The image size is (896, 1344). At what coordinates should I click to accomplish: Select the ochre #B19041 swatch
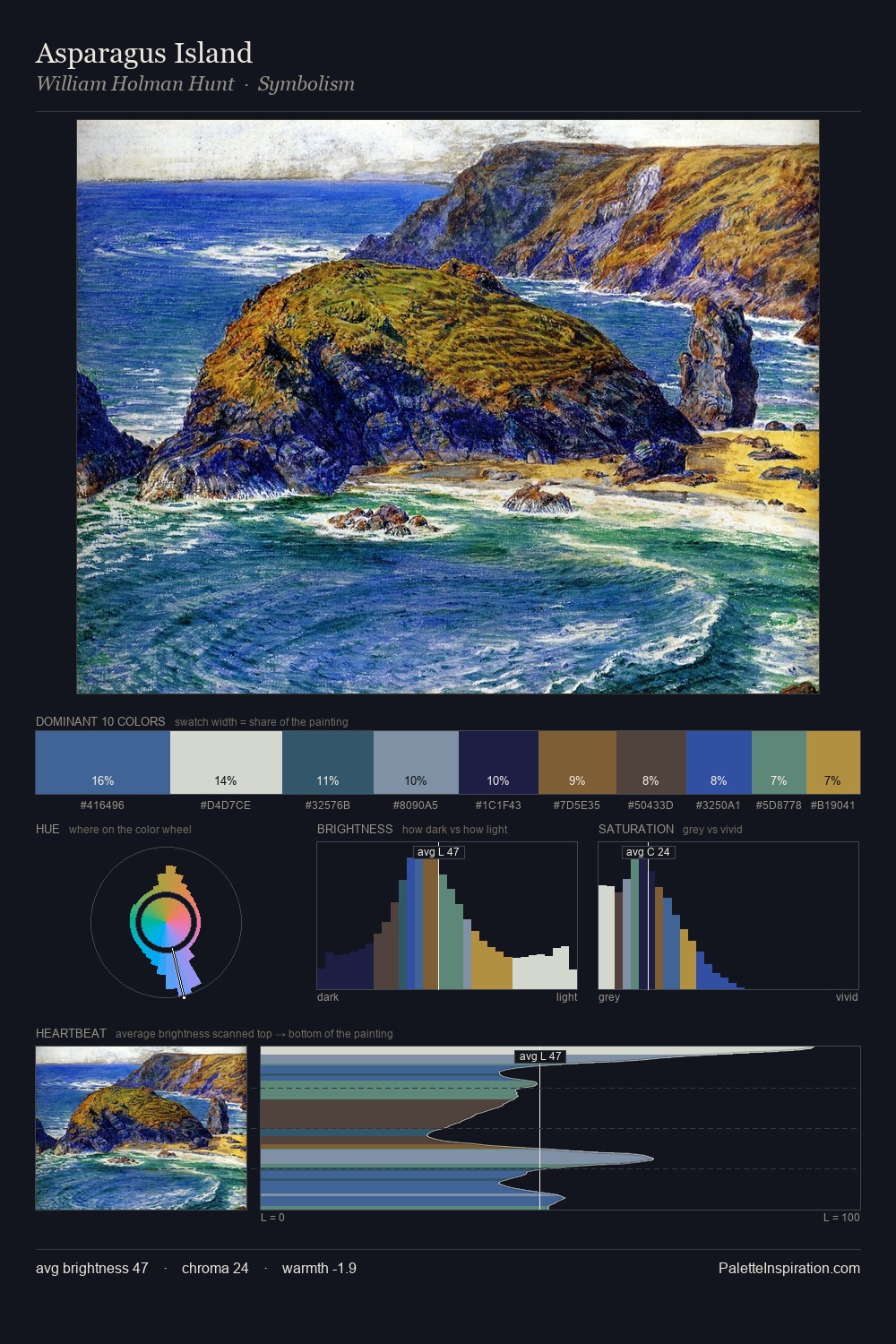tap(833, 762)
